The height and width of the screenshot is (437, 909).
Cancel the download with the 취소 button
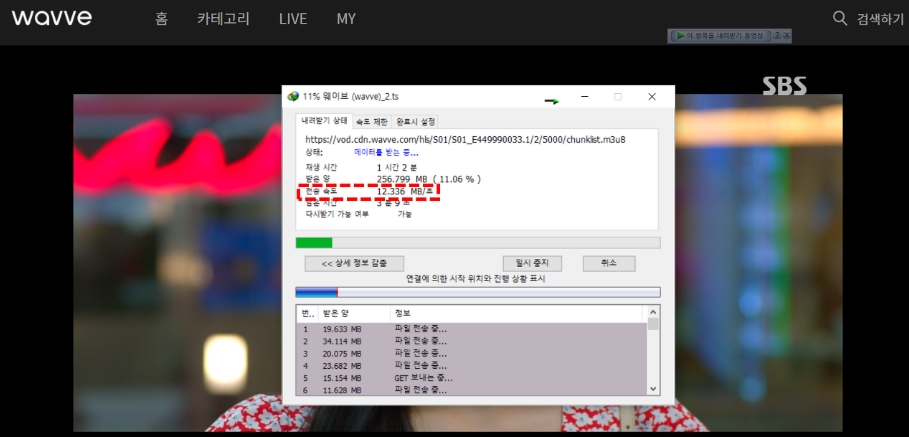coord(609,263)
